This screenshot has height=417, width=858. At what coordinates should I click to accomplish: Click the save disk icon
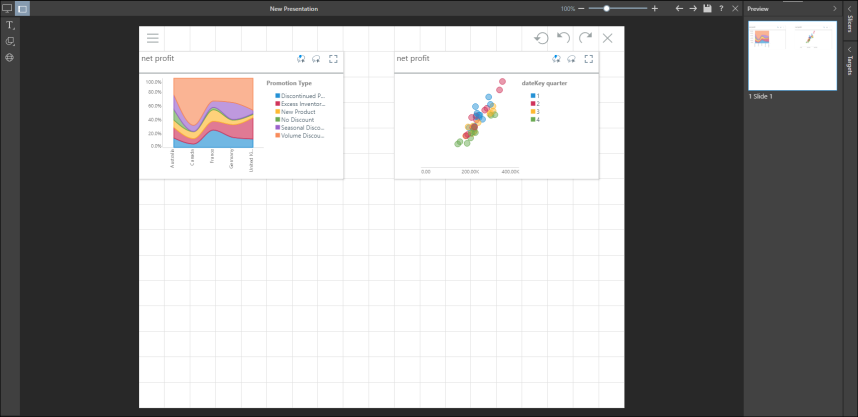(x=708, y=8)
